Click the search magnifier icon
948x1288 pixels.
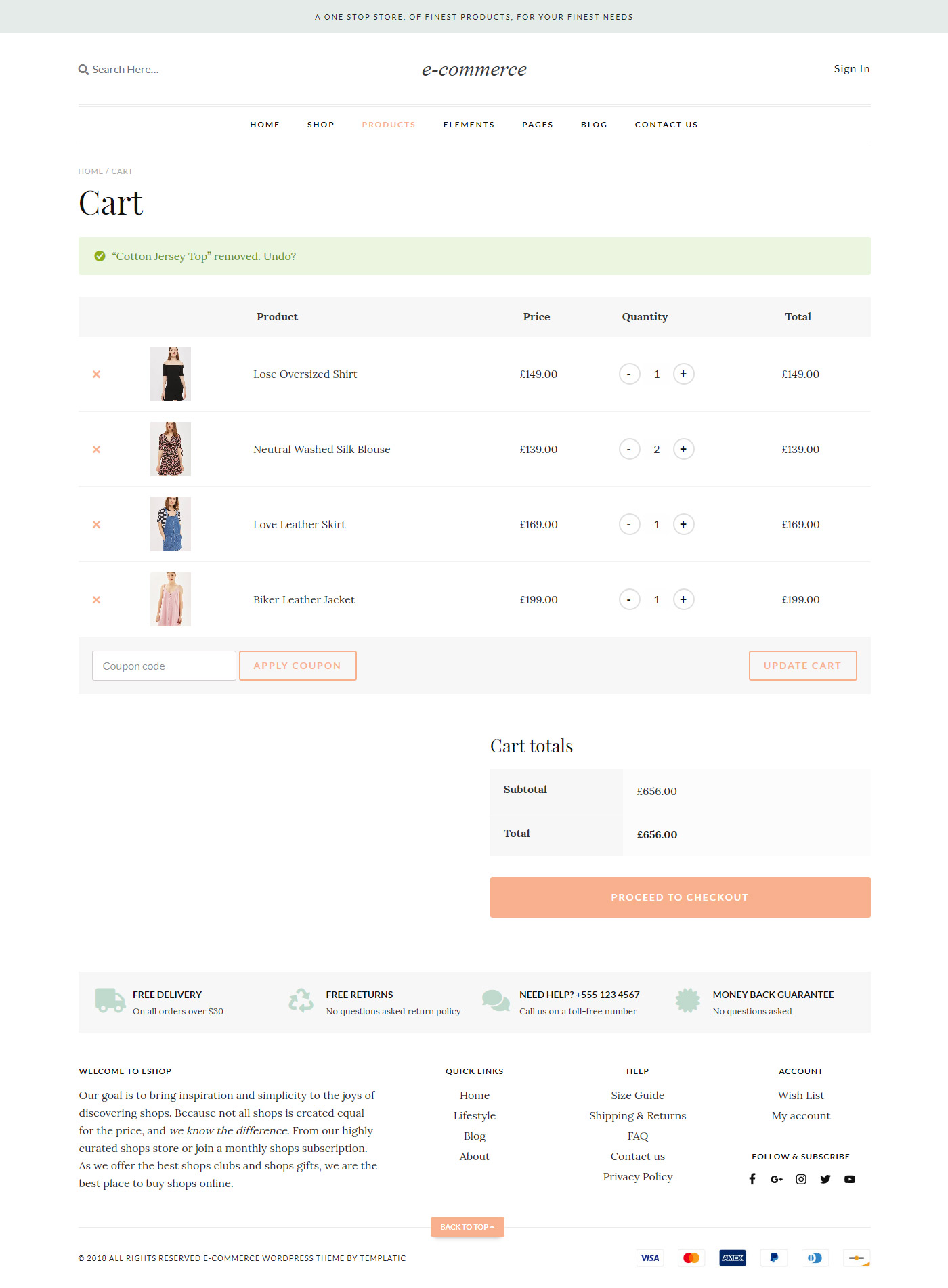coord(83,70)
